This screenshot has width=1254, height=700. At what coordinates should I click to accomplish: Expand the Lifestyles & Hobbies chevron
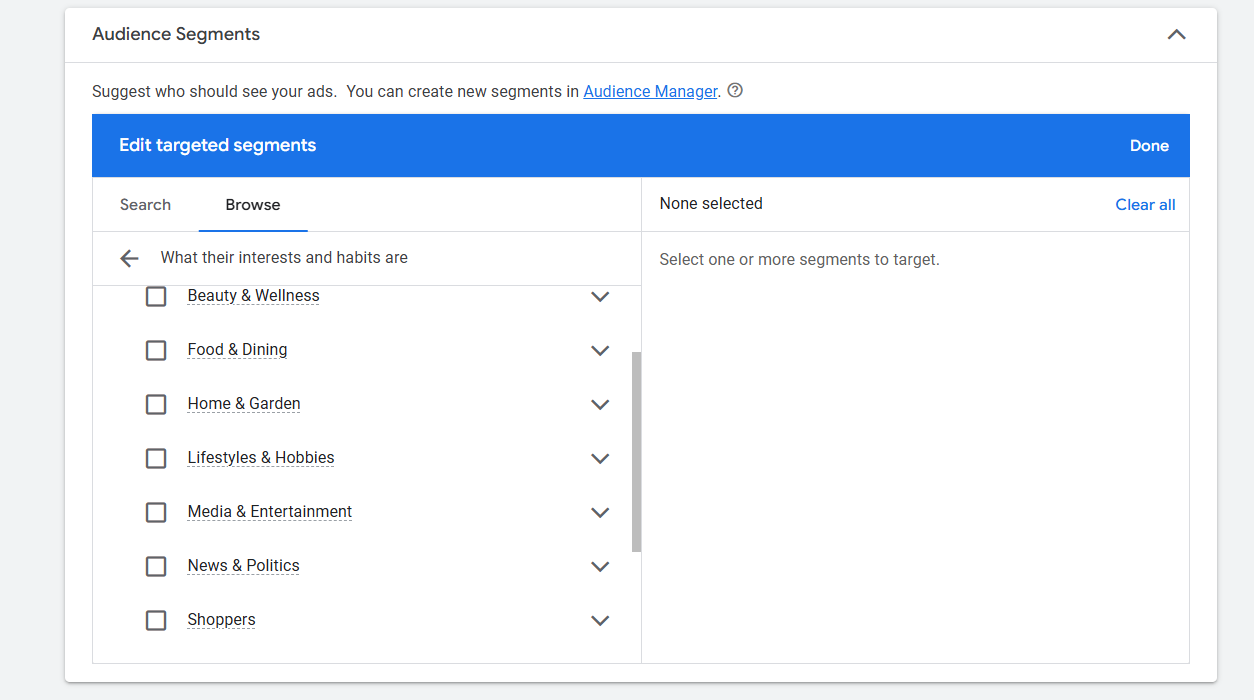click(600, 459)
